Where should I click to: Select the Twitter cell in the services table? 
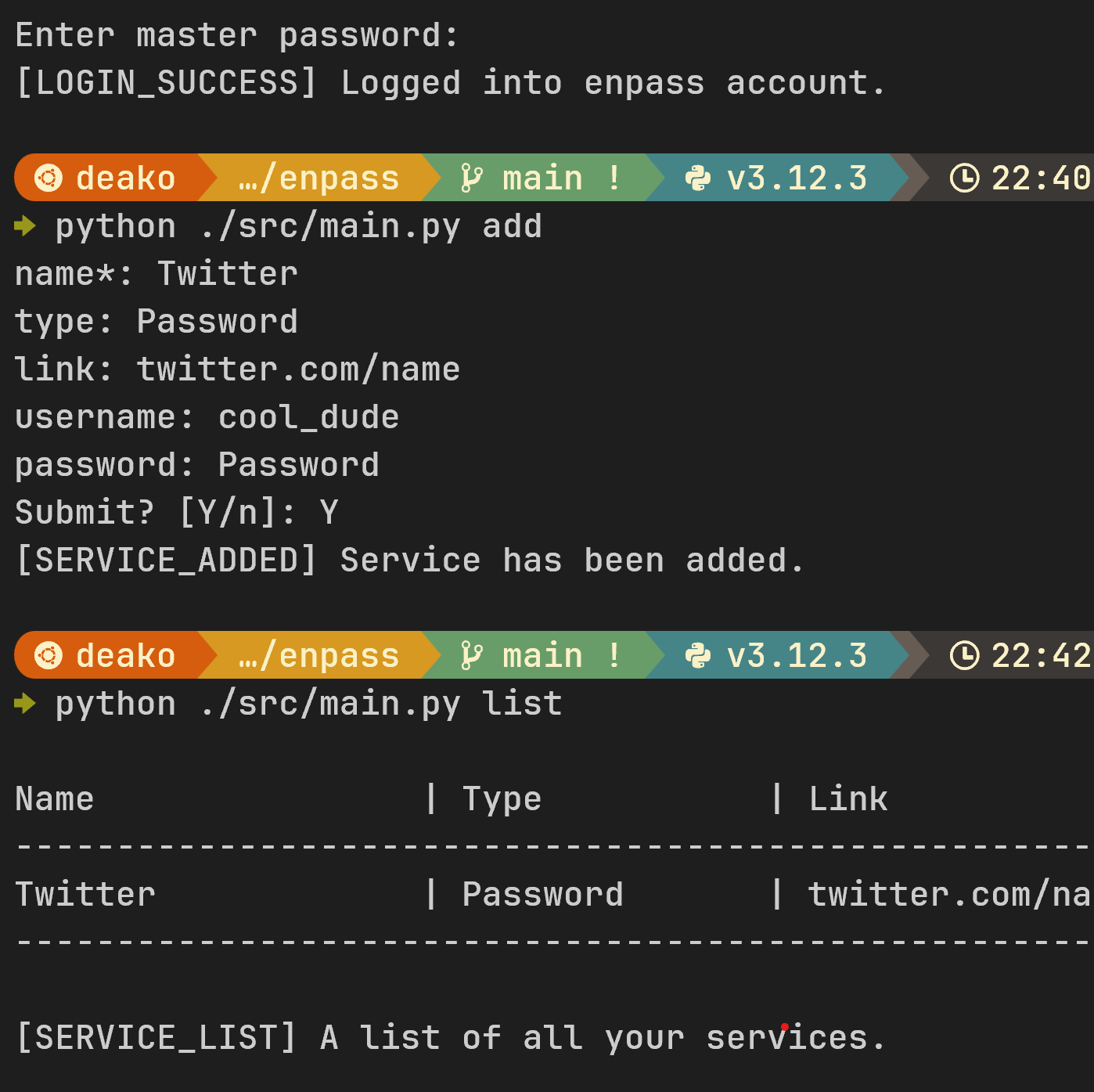coord(85,895)
